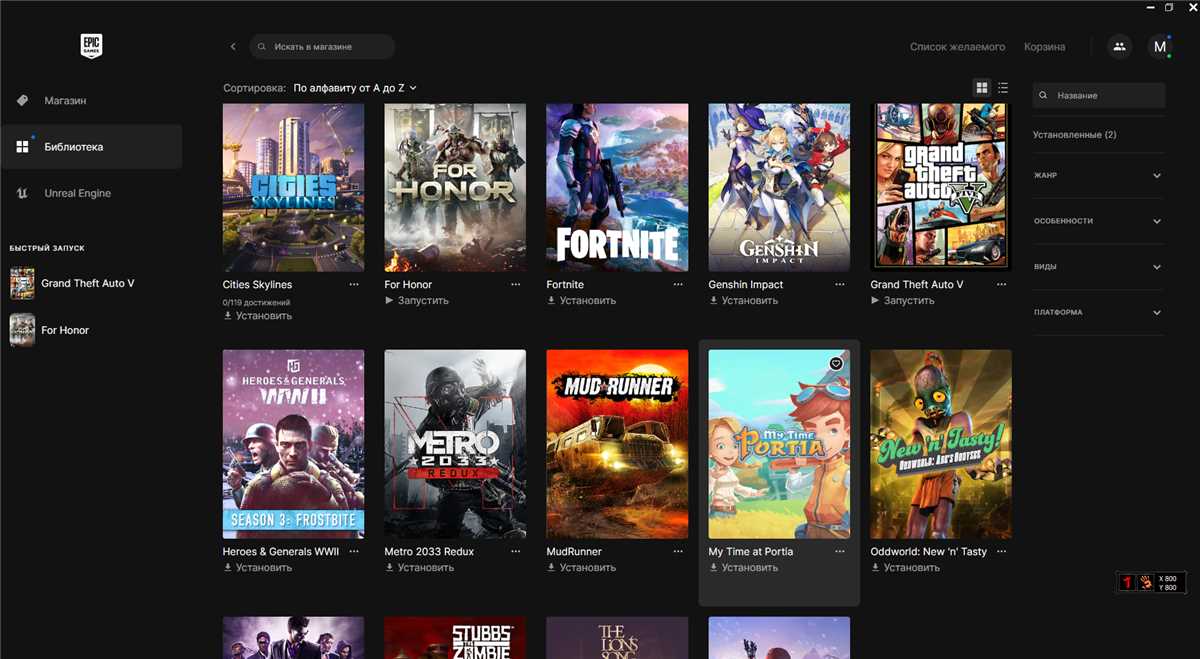Screen dimensions: 1200x659
Task: Install Heroes & Generals WWII
Action: (x=258, y=568)
